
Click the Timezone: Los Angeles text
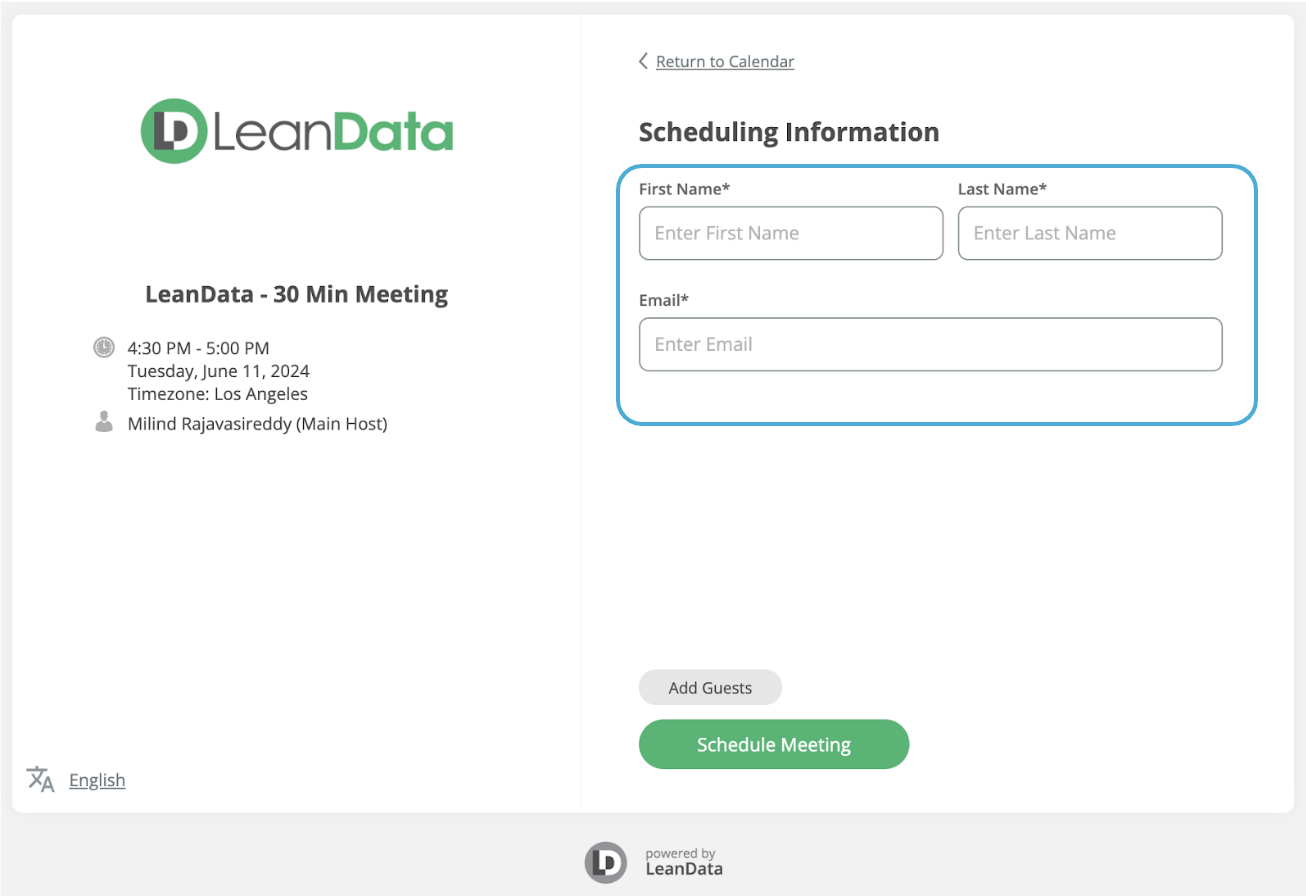coord(217,394)
